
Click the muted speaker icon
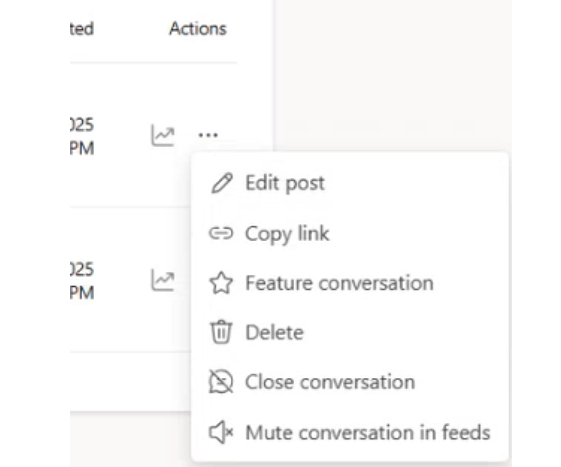click(x=221, y=432)
